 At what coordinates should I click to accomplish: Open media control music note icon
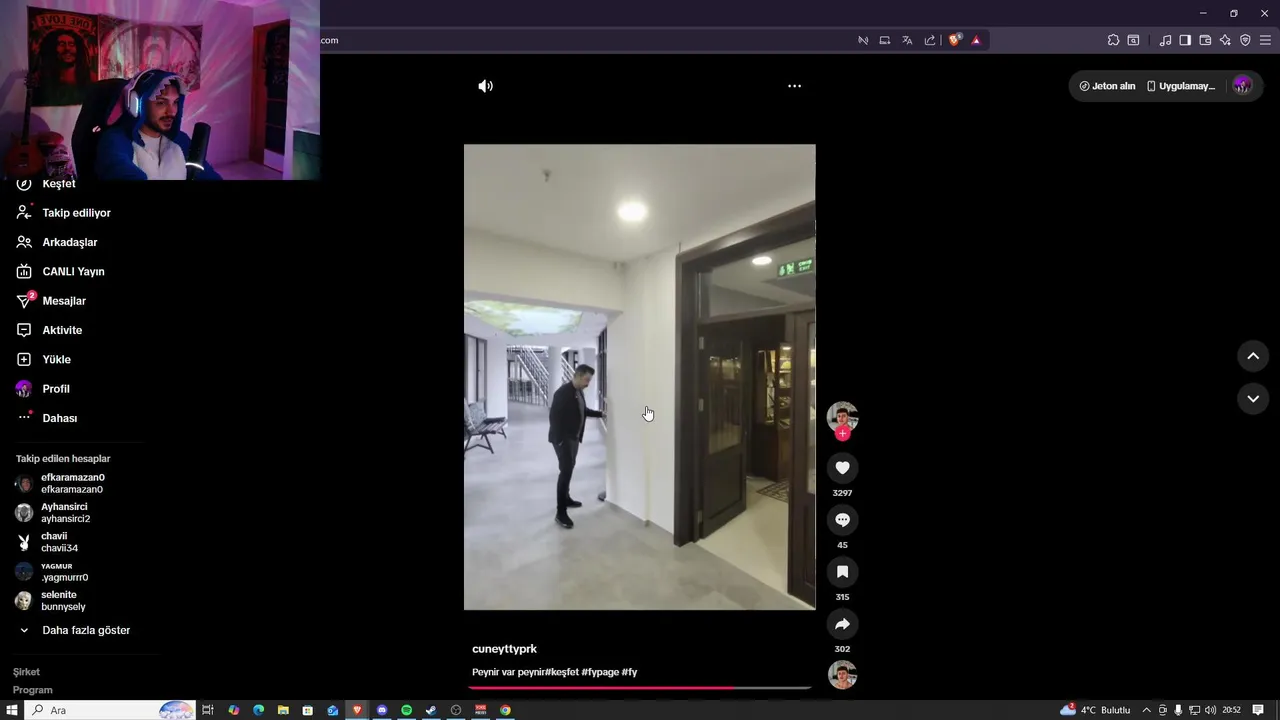pos(1165,40)
